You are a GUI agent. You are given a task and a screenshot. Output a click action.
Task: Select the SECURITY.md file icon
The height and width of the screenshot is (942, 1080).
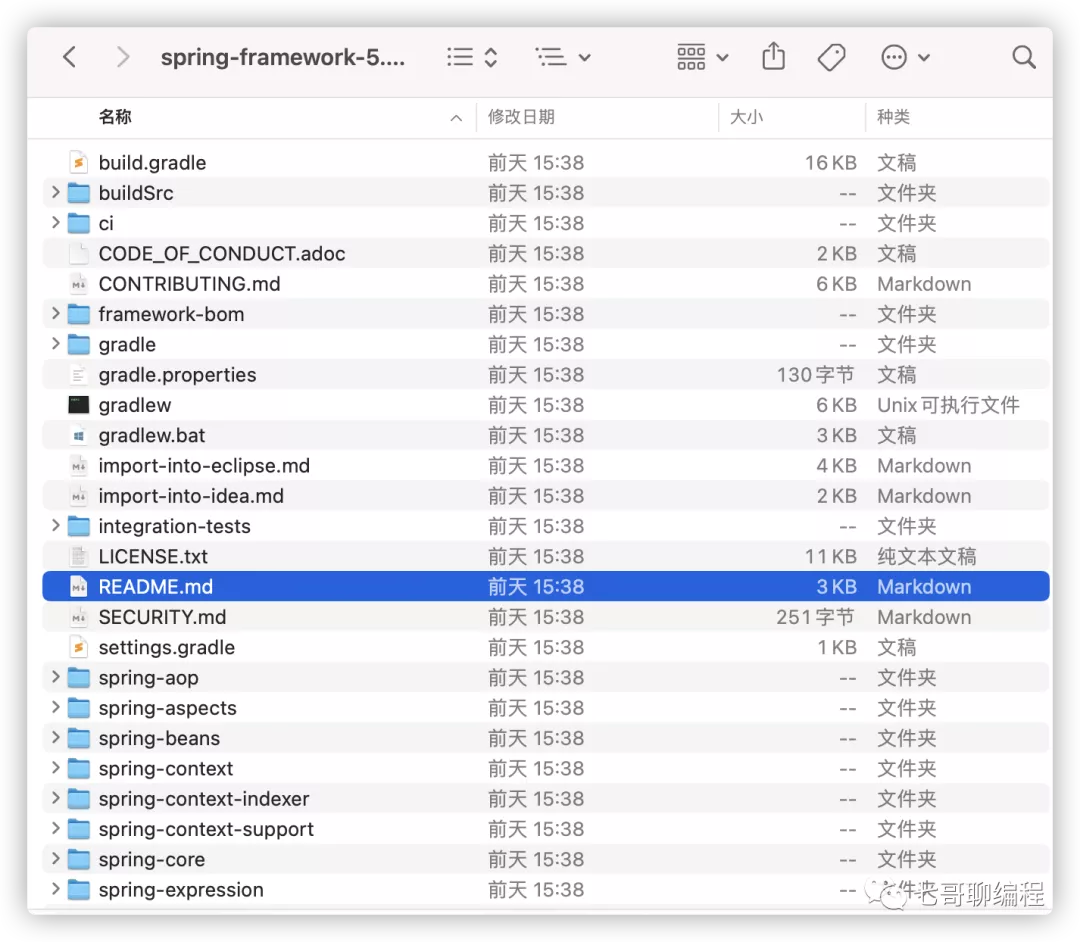coord(79,617)
